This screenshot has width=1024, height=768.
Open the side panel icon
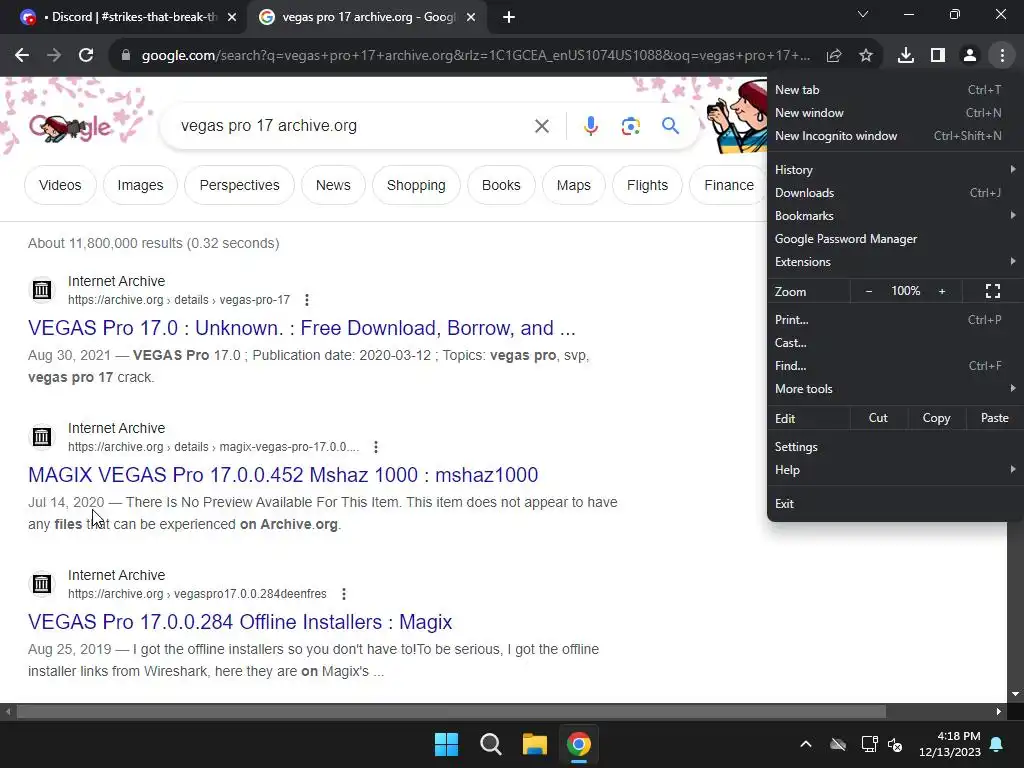(x=938, y=56)
